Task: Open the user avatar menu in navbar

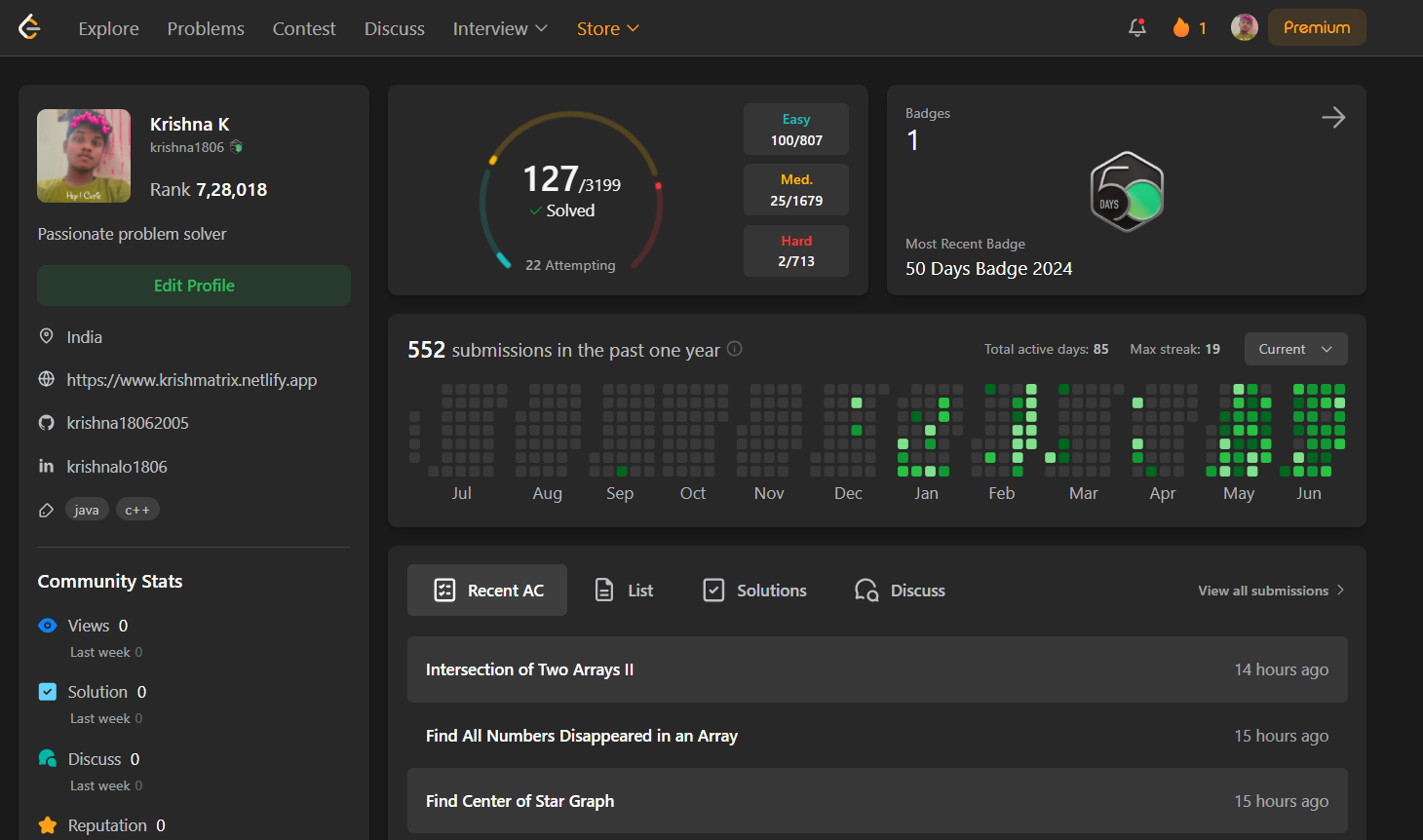Action: click(x=1245, y=27)
